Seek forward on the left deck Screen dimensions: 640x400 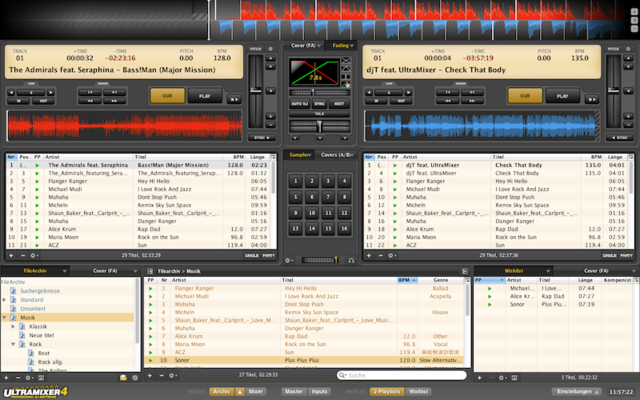coord(114,100)
